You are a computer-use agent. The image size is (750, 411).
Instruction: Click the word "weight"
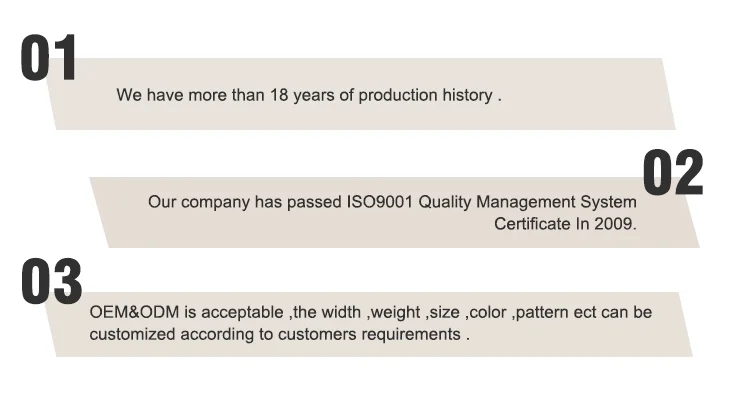[395, 312]
